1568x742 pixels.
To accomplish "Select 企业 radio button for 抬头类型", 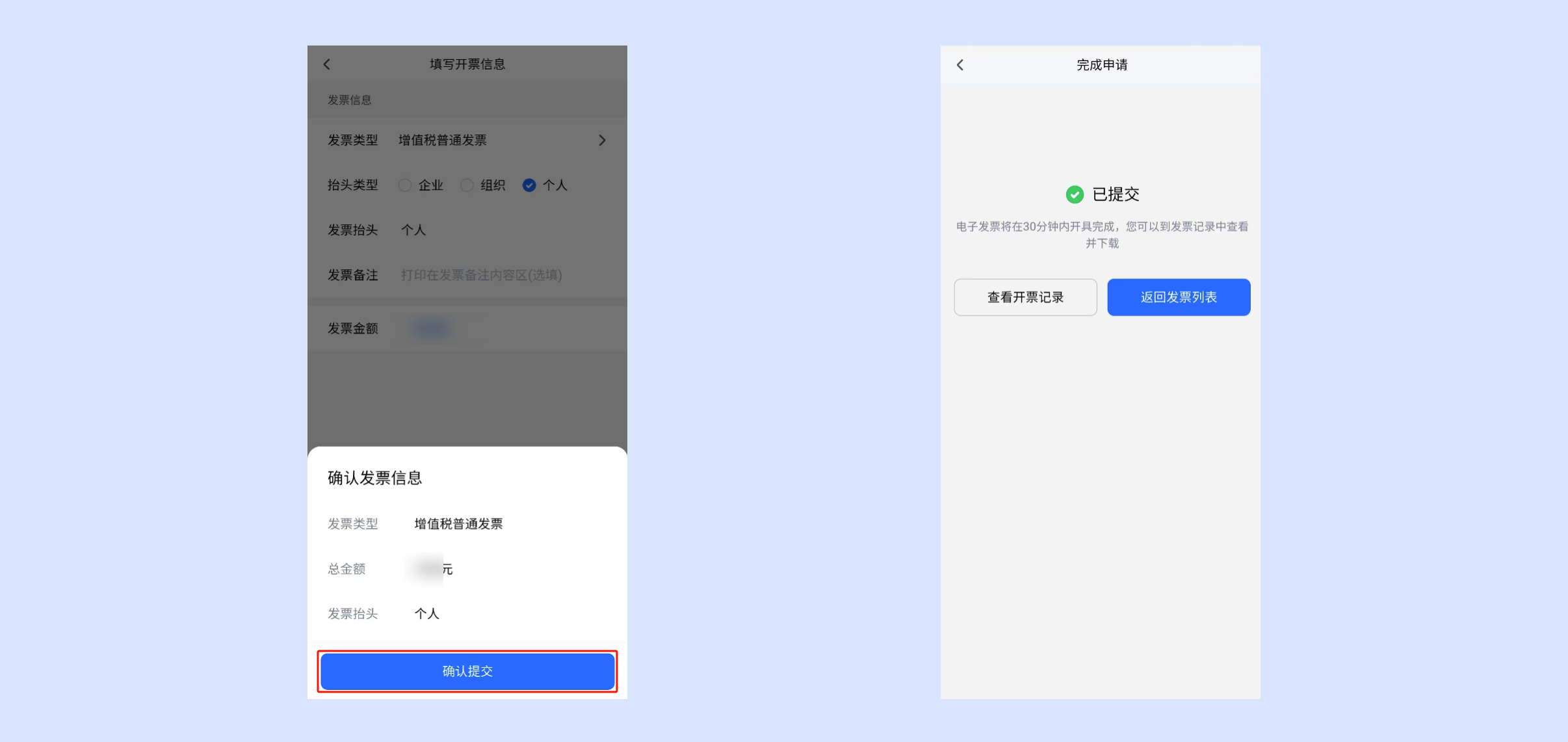I will pyautogui.click(x=405, y=185).
